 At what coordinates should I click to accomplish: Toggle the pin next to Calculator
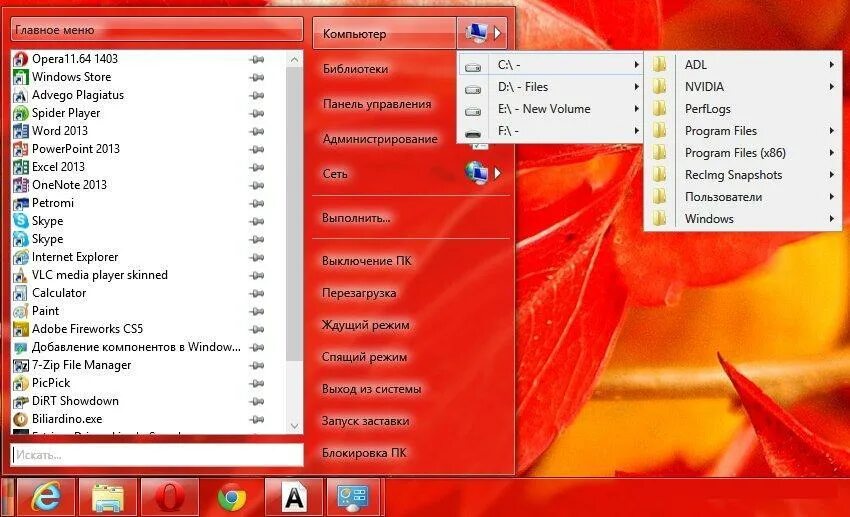click(x=257, y=293)
